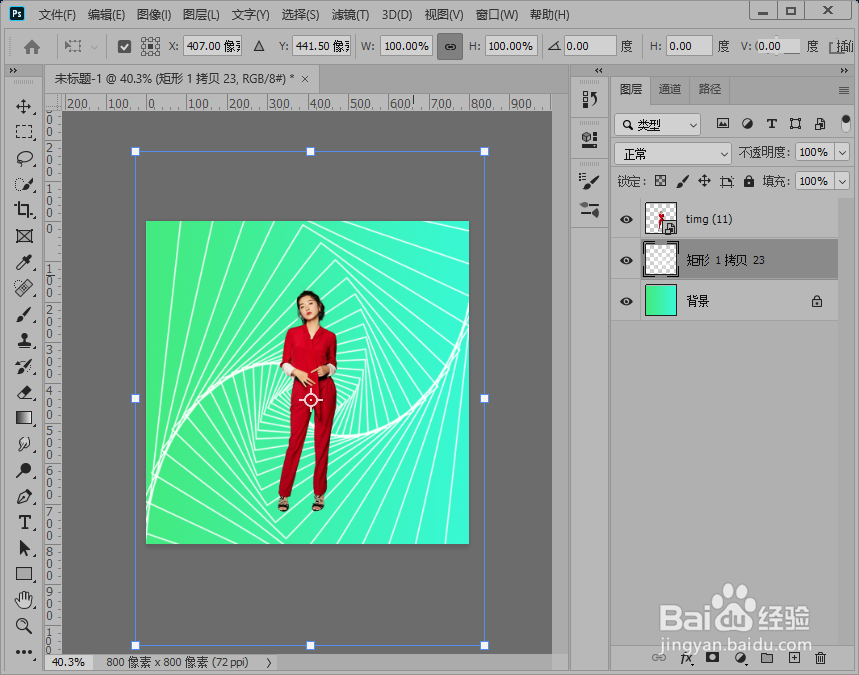
Task: Select the Crop tool
Action: [x=24, y=210]
